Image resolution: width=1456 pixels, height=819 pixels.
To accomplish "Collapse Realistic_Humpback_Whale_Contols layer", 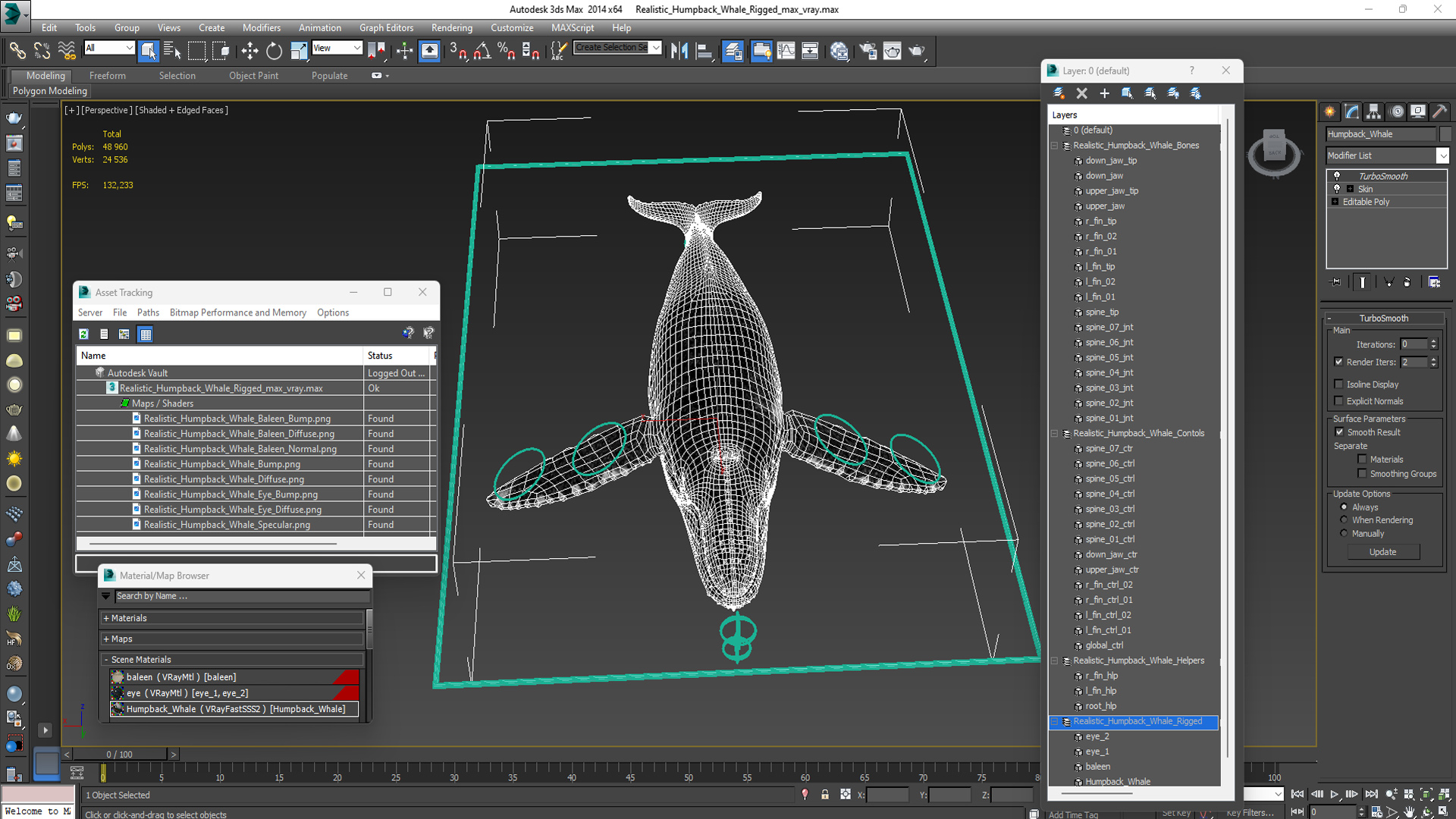I will 1054,434.
